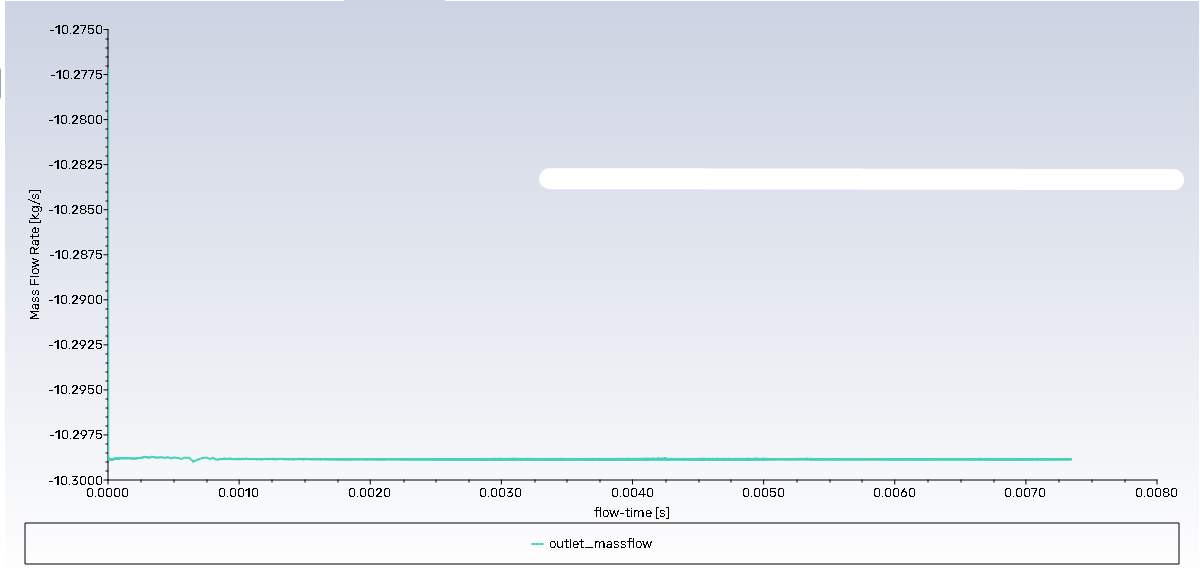
Task: Click the end point of the outlet_massflow curve
Action: coord(1071,459)
